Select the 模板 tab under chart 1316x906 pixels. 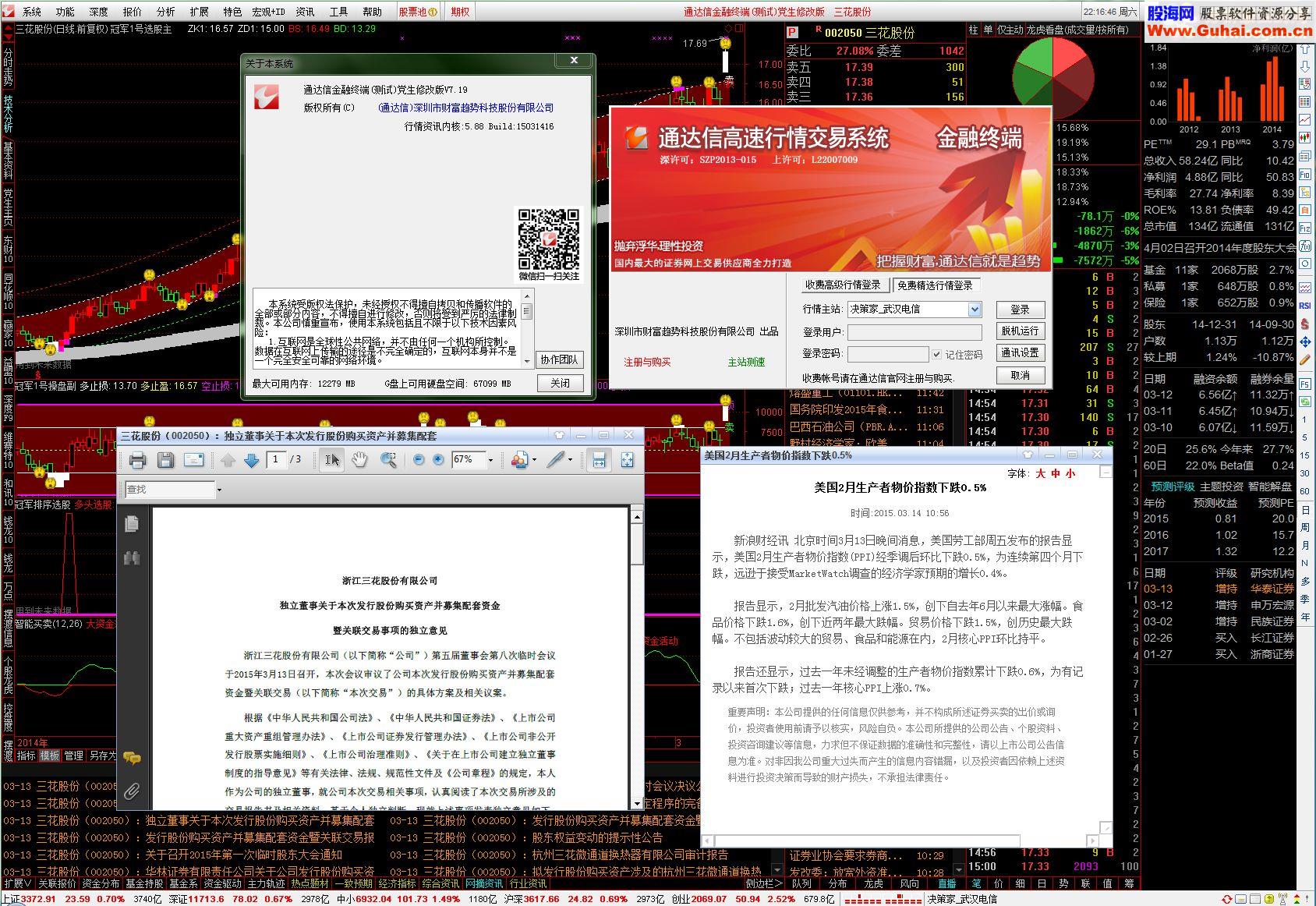coord(50,756)
